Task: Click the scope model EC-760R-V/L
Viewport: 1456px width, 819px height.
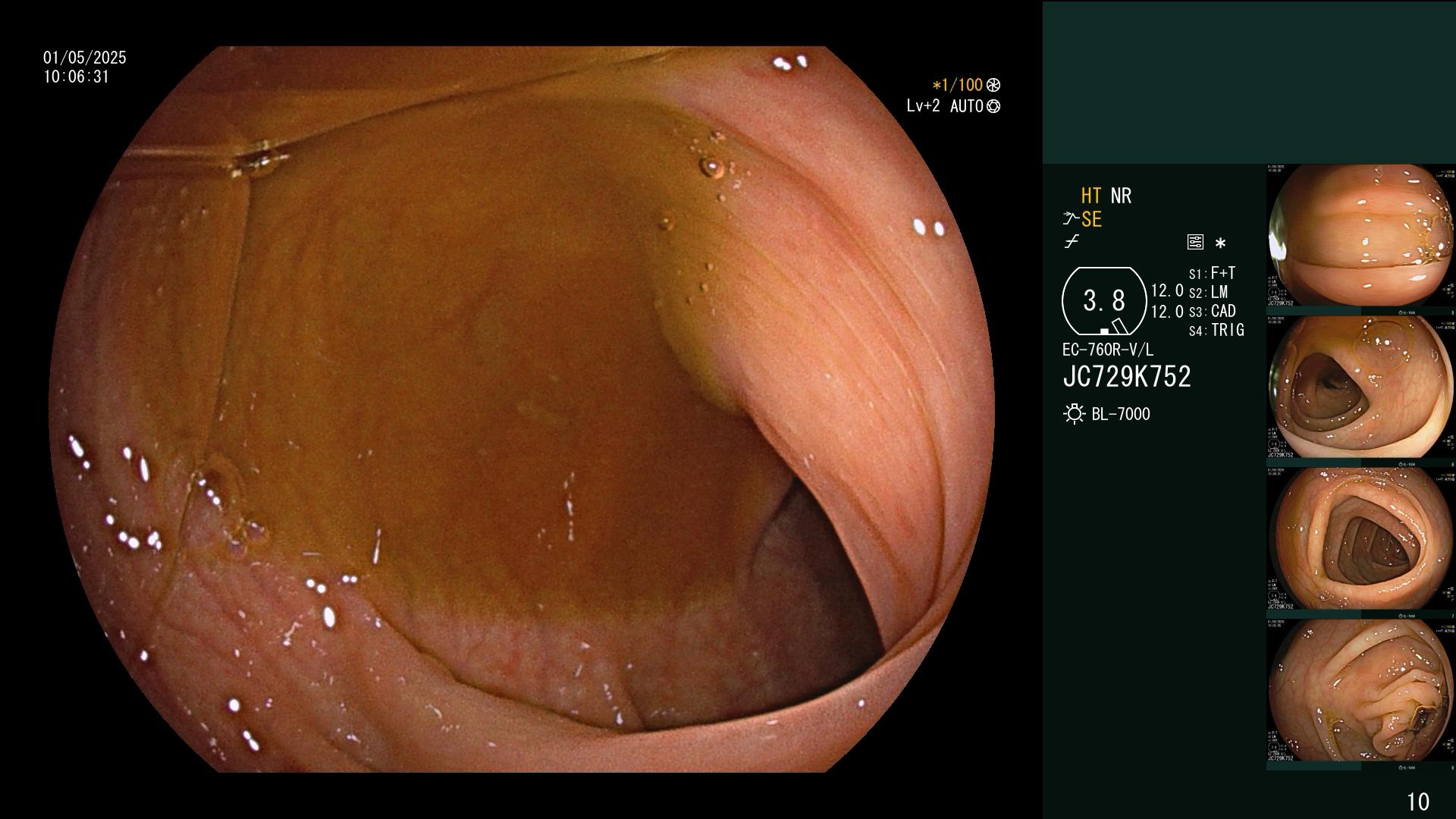Action: pyautogui.click(x=1108, y=350)
